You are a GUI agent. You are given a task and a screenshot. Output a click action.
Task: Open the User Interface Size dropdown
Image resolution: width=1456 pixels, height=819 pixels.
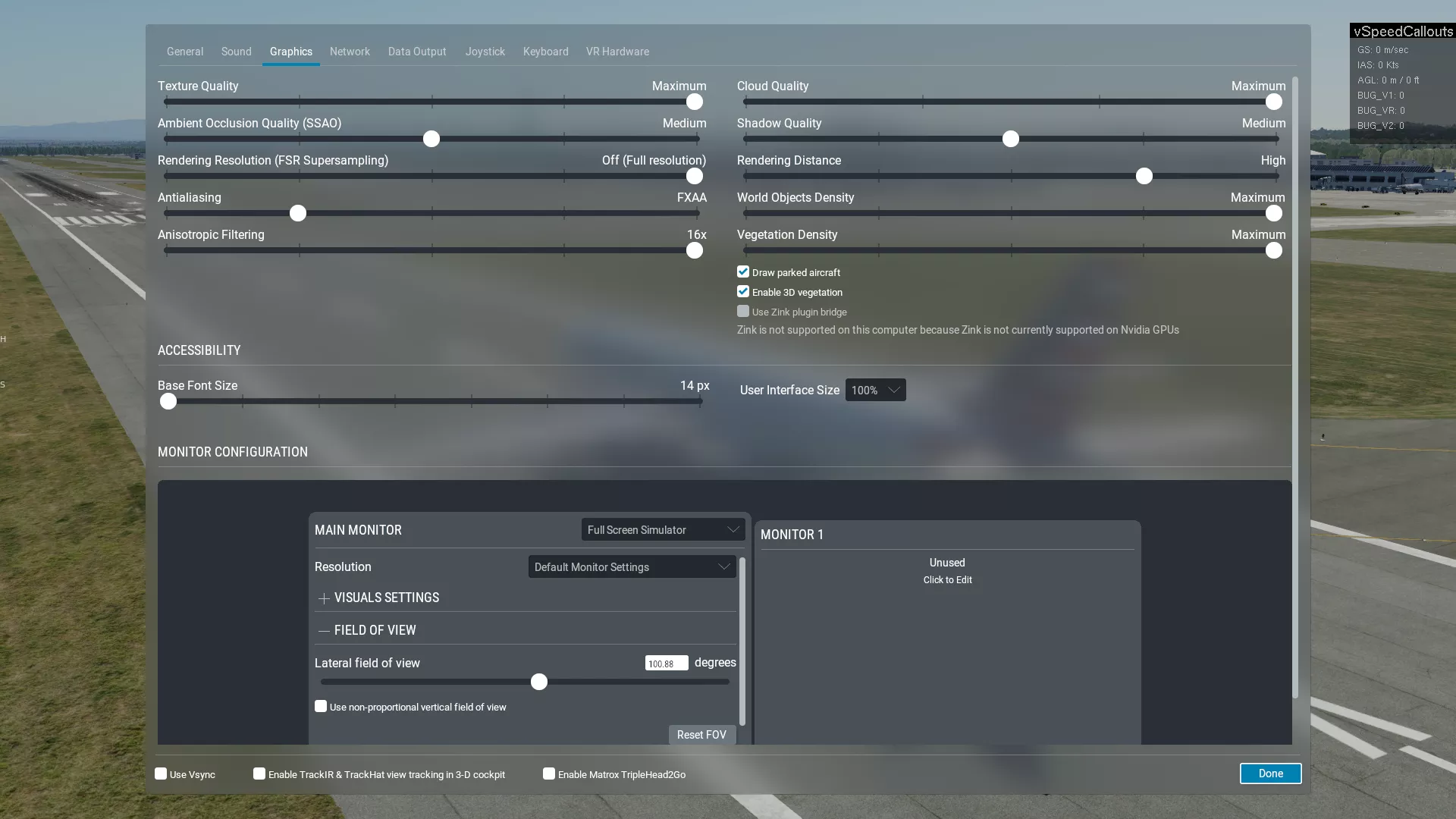(x=875, y=390)
